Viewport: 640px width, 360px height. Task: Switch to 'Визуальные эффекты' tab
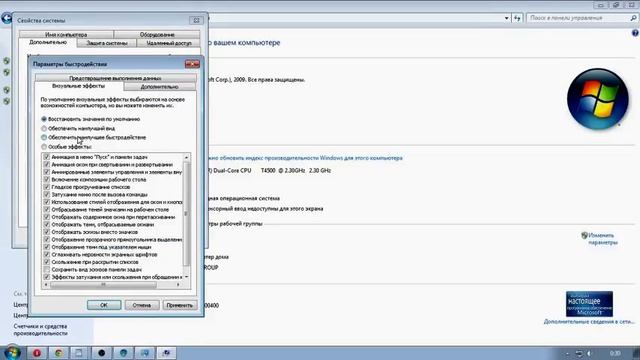click(78, 86)
